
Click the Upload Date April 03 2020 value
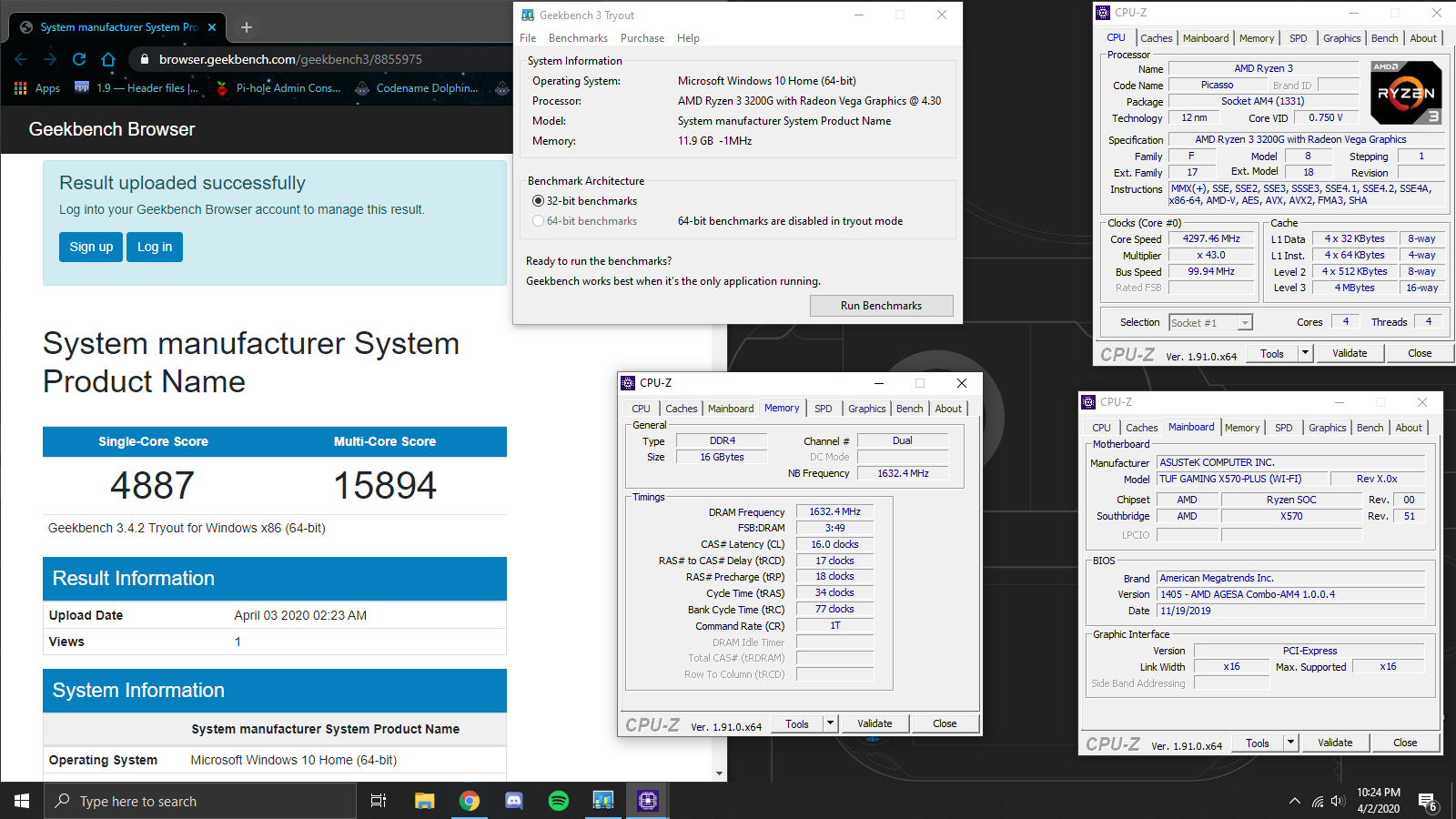point(300,615)
